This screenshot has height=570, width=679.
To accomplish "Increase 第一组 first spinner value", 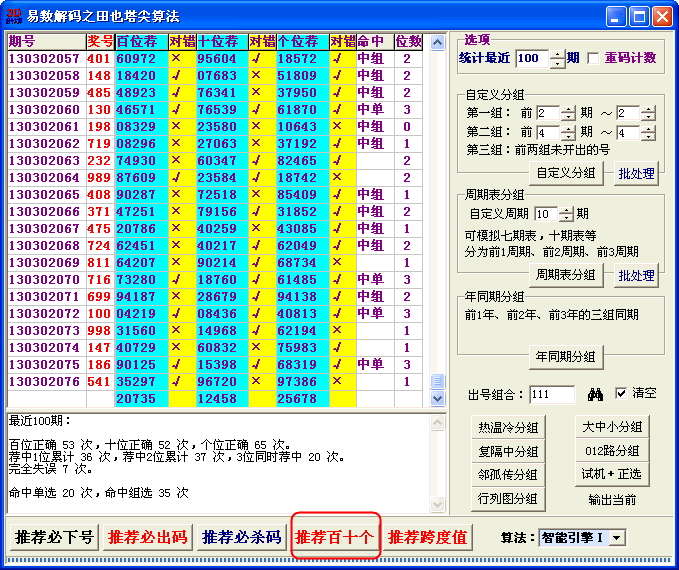I will 568,109.
